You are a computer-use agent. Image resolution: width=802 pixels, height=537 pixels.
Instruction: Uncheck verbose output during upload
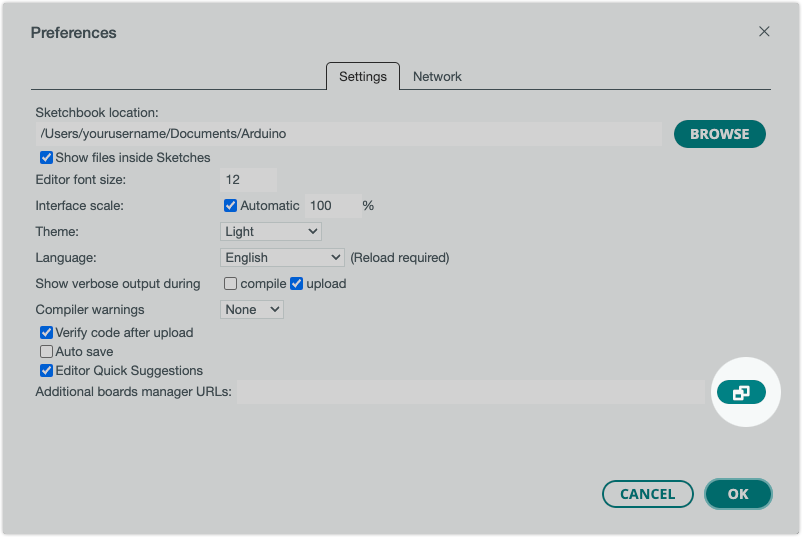point(296,284)
